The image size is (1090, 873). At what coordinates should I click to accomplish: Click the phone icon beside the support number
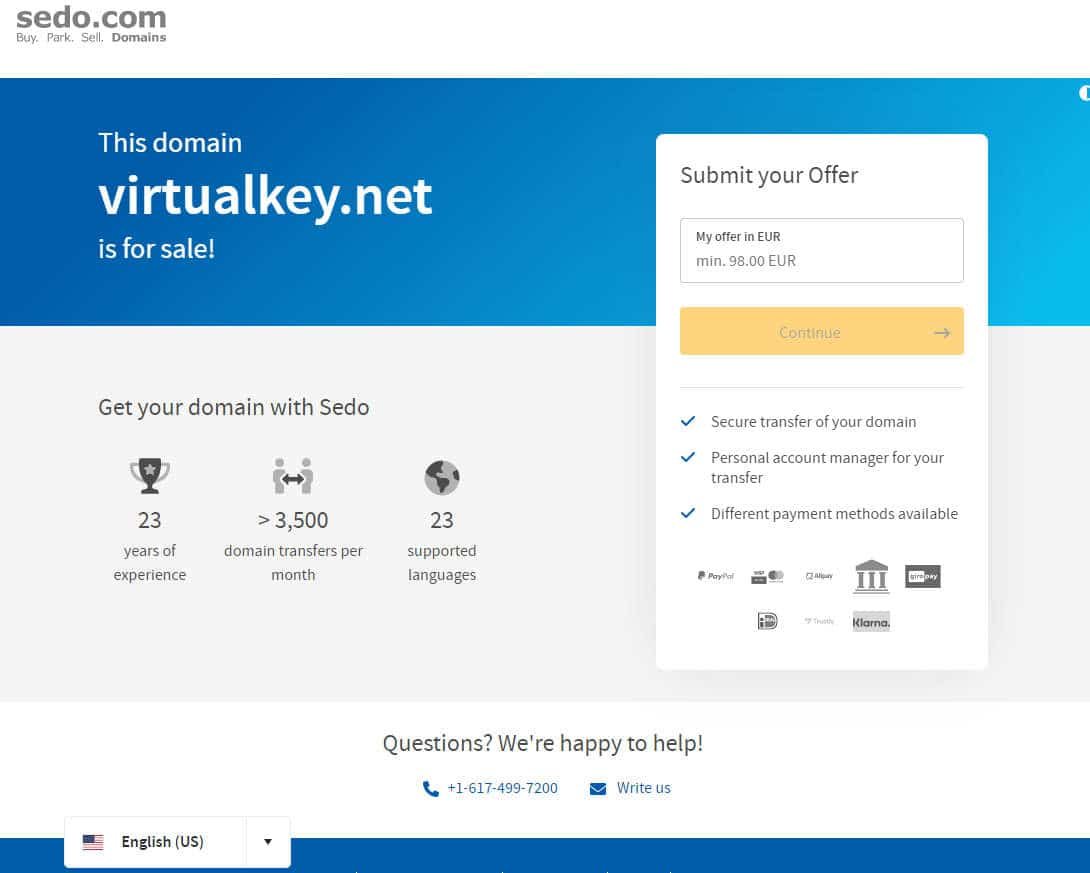pos(430,789)
